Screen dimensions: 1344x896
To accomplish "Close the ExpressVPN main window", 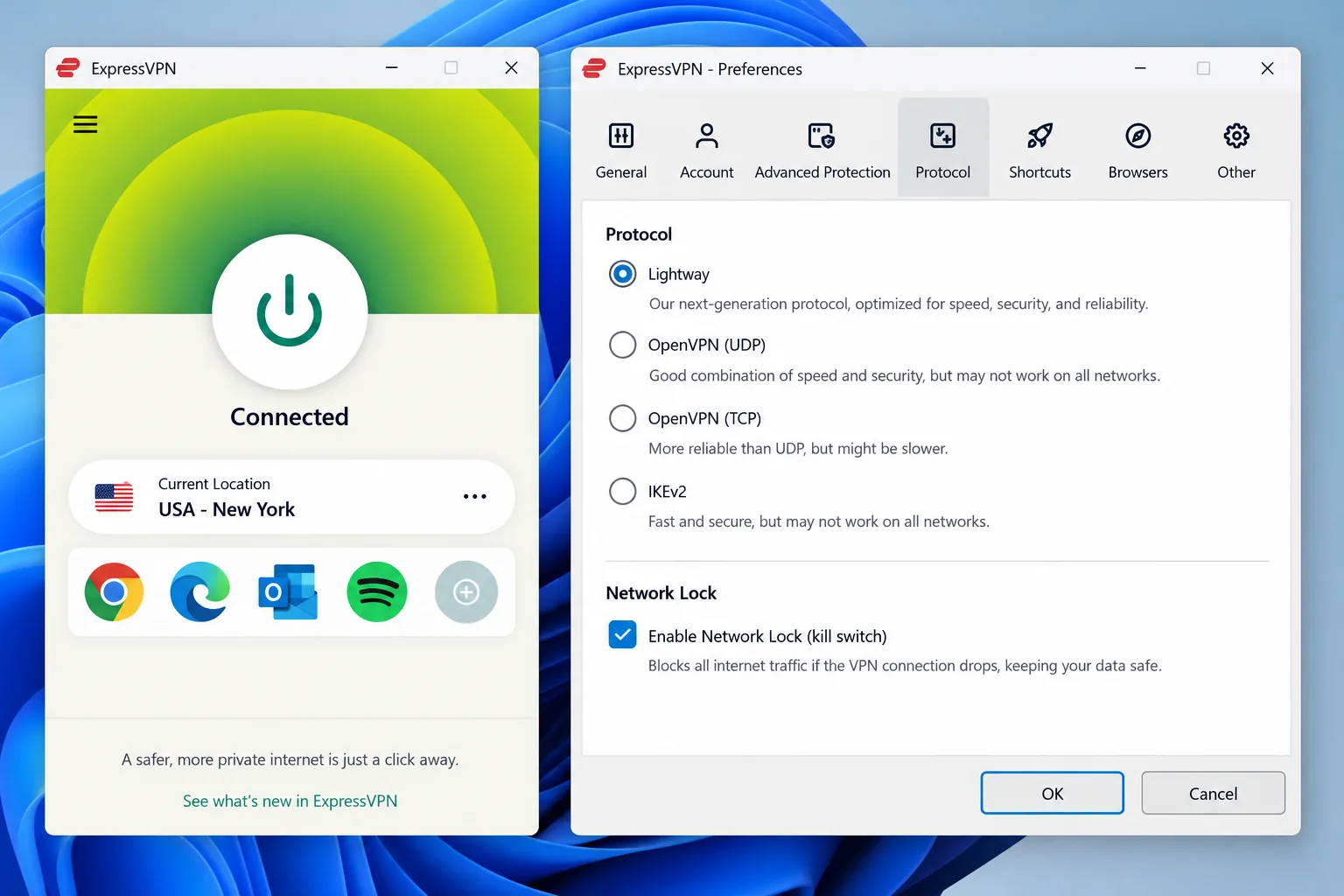I will point(511,68).
